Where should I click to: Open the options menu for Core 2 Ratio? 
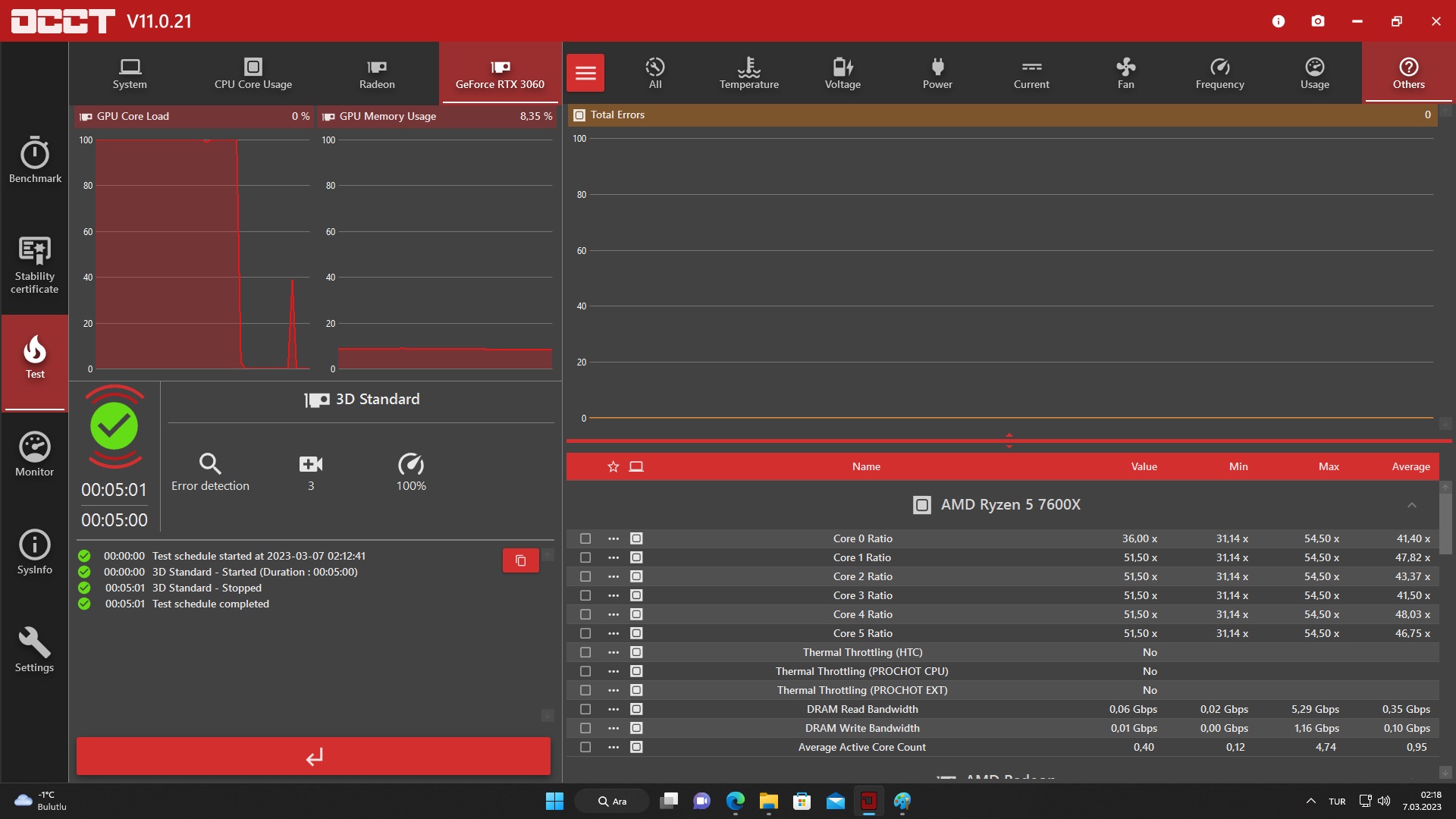coord(613,576)
